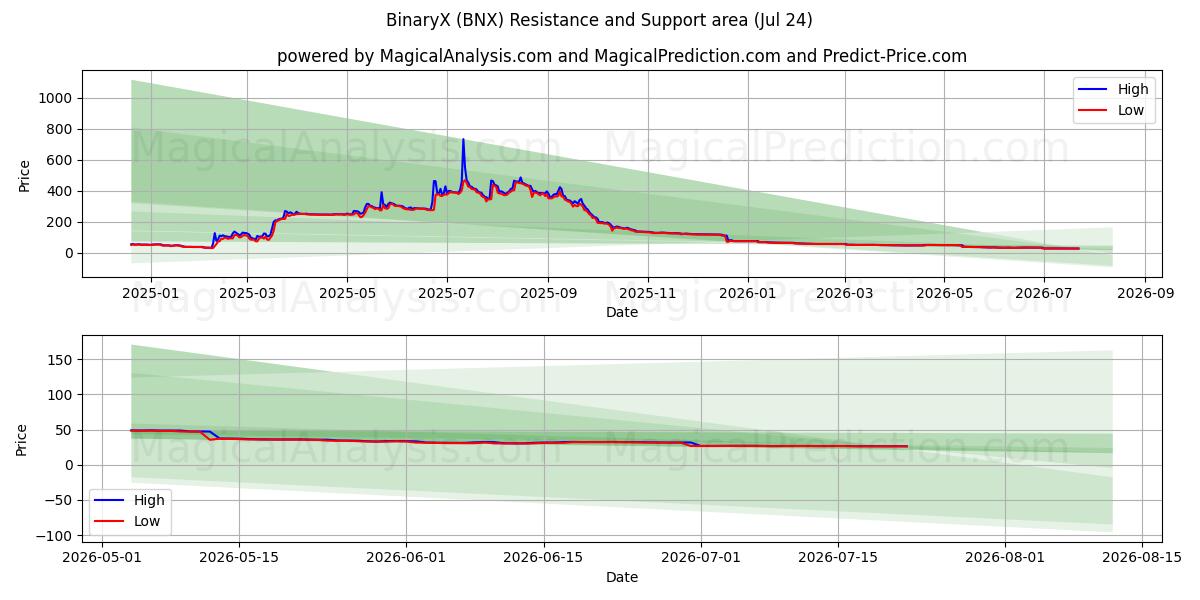Click the '2026-09' x-axis tick label
Screen dimensions: 1200x600
[x=1145, y=294]
